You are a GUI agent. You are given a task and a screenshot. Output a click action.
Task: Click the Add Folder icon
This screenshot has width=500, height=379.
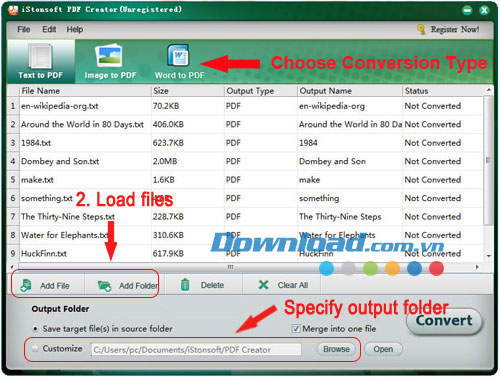click(x=104, y=286)
